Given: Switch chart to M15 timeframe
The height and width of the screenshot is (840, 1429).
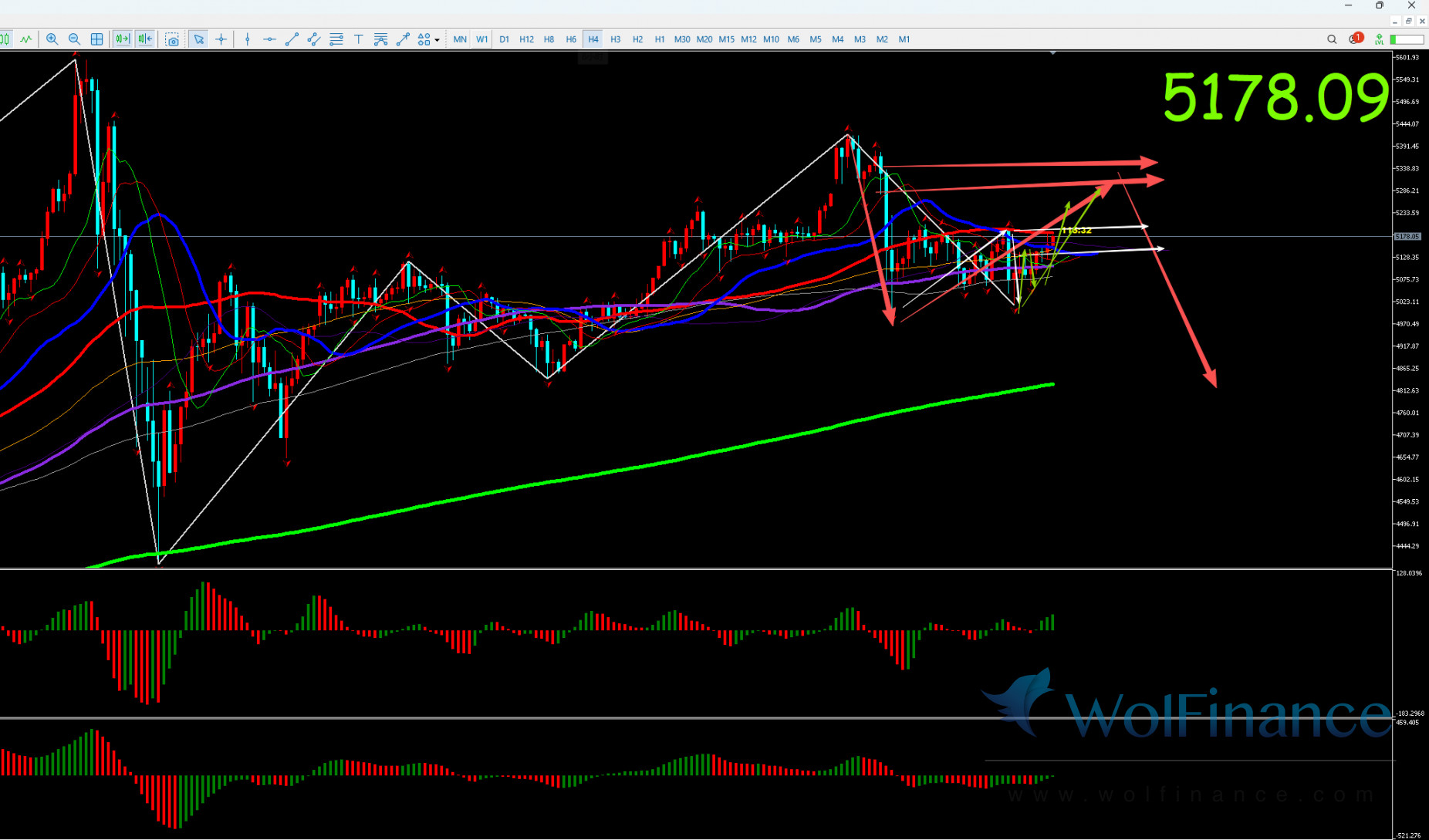Looking at the screenshot, I should coord(726,39).
